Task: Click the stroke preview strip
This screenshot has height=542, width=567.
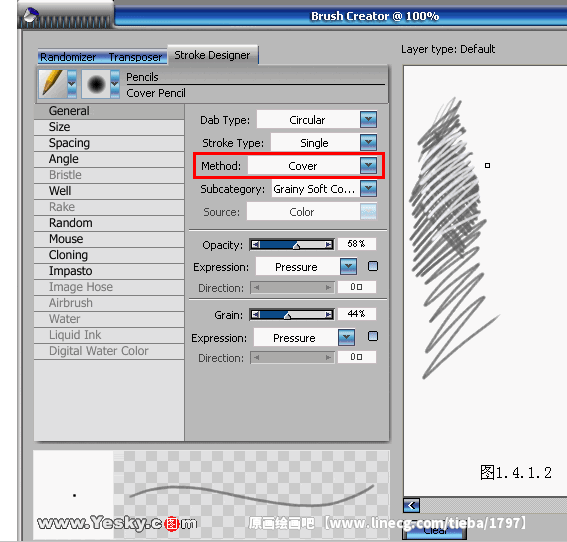Action: pyautogui.click(x=252, y=495)
